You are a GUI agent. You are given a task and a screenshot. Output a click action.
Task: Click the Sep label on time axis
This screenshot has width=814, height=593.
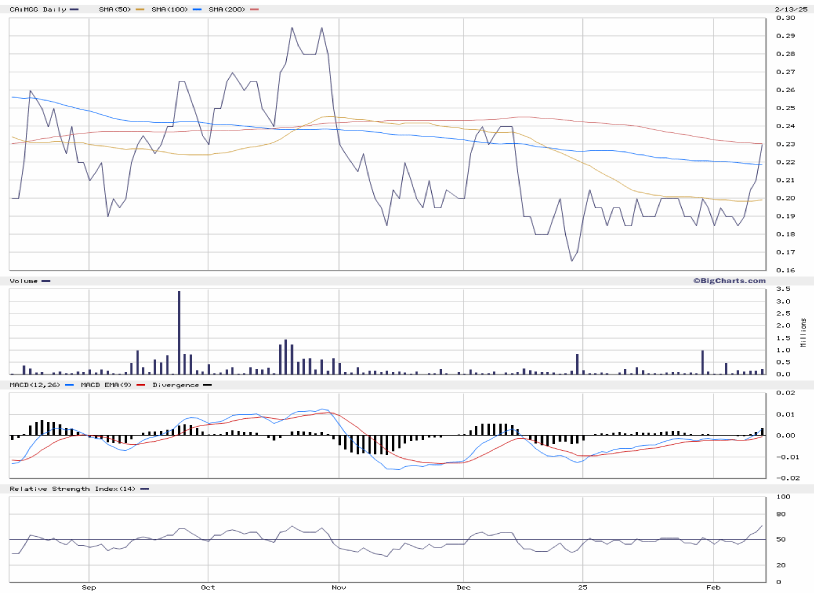(x=89, y=588)
